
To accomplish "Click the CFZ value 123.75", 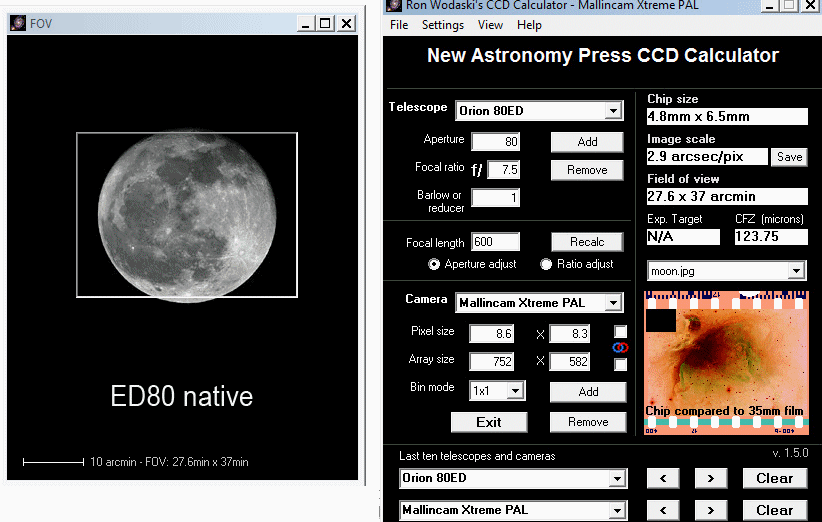I will (x=771, y=236).
